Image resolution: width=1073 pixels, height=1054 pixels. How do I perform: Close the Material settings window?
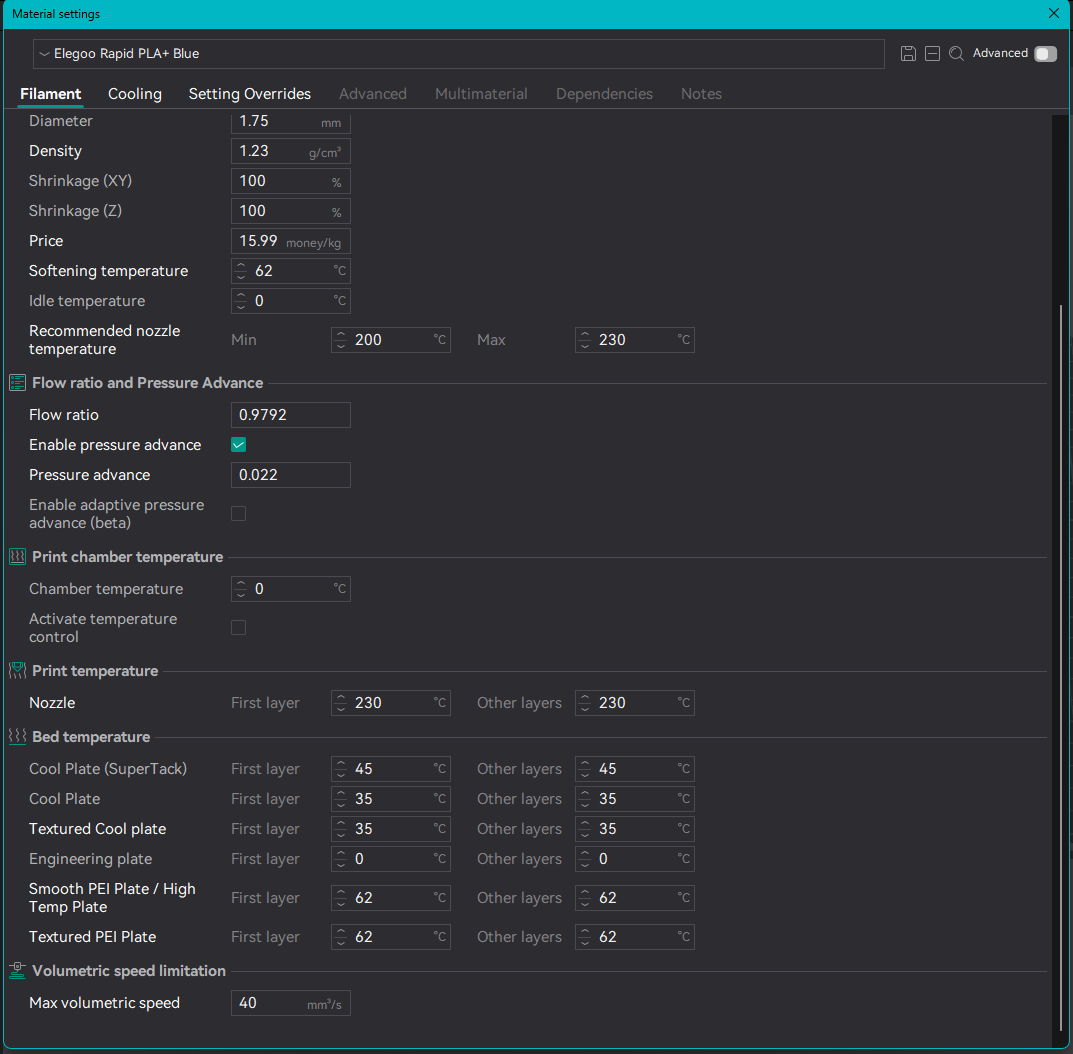coord(1055,14)
